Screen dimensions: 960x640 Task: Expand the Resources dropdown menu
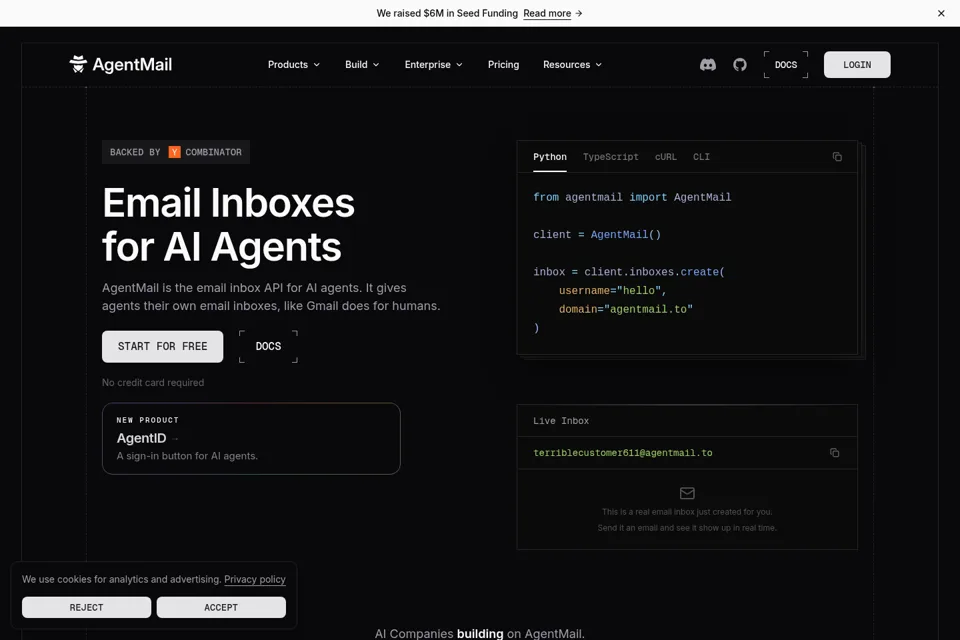pyautogui.click(x=572, y=64)
